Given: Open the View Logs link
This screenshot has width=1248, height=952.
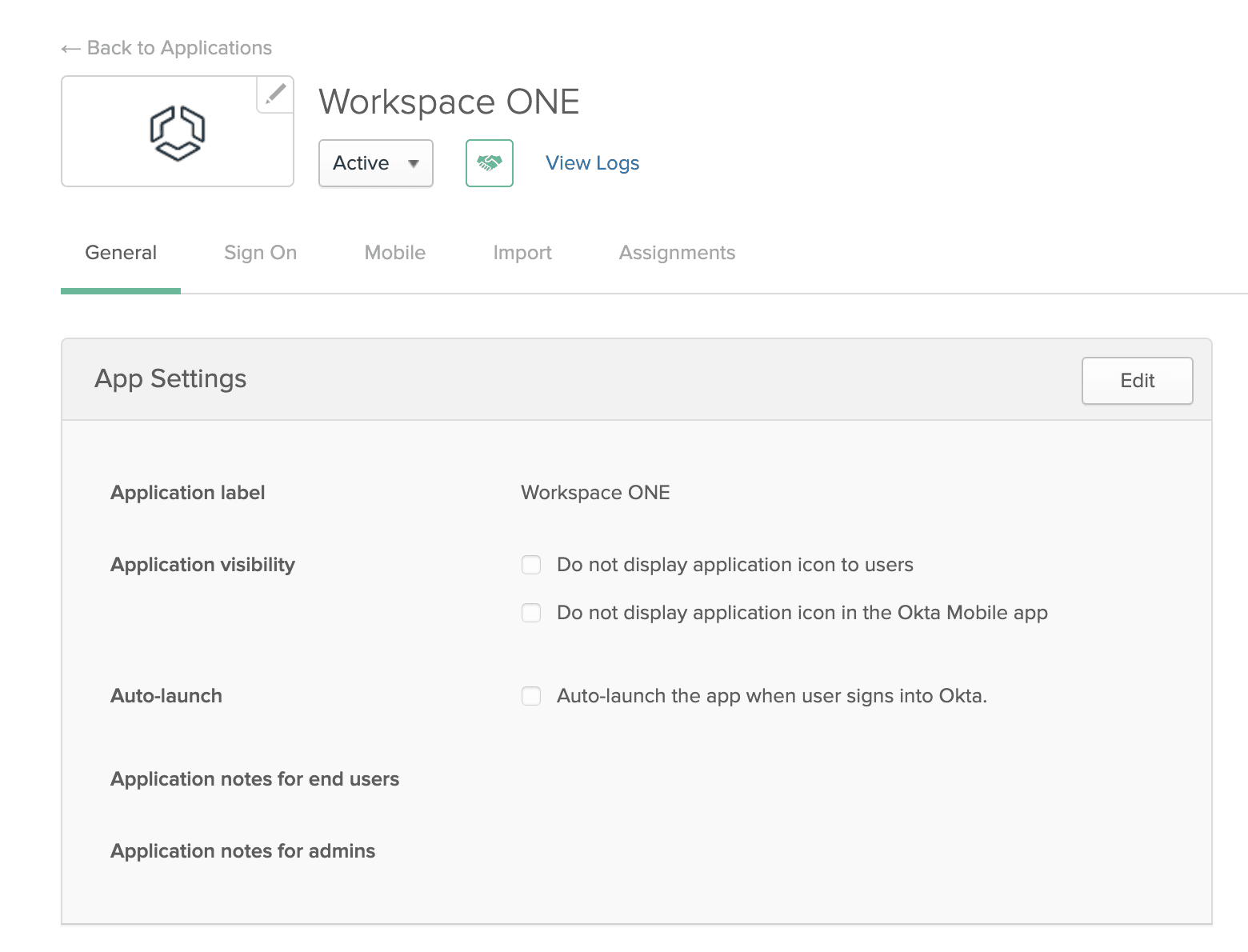Looking at the screenshot, I should pyautogui.click(x=592, y=163).
